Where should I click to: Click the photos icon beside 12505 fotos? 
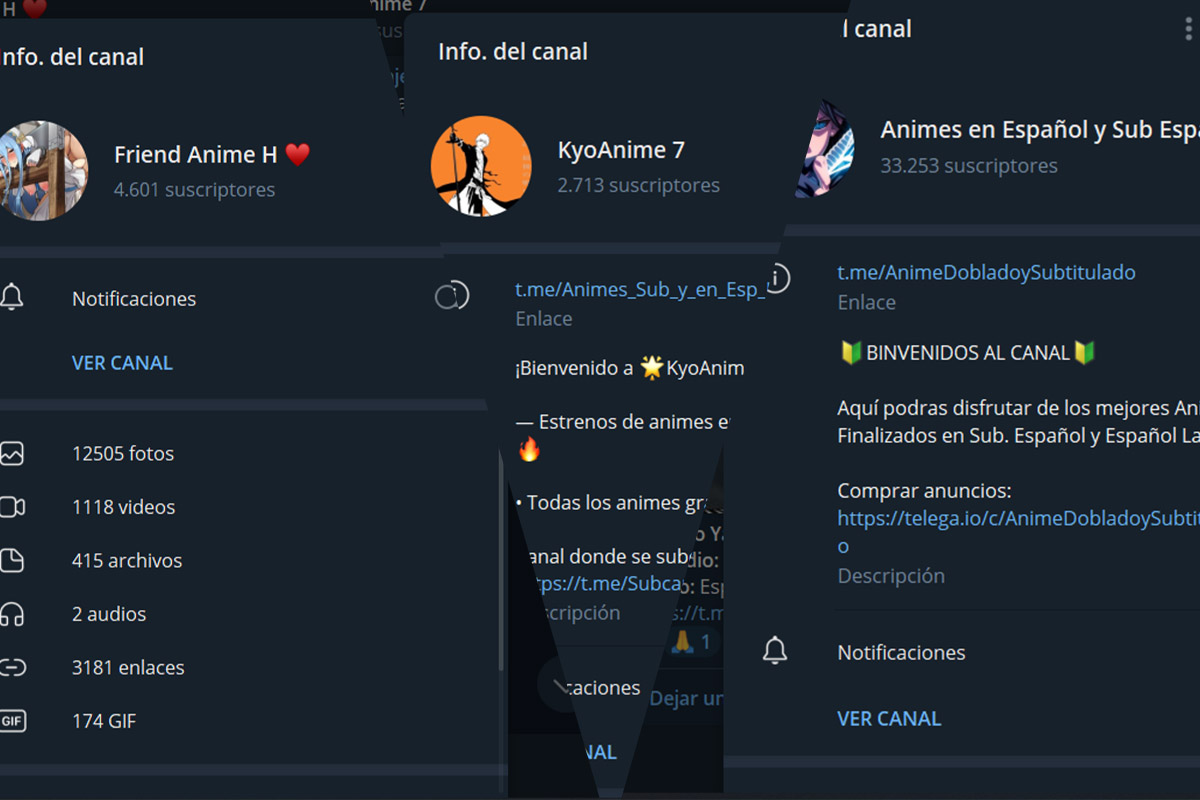click(x=12, y=454)
